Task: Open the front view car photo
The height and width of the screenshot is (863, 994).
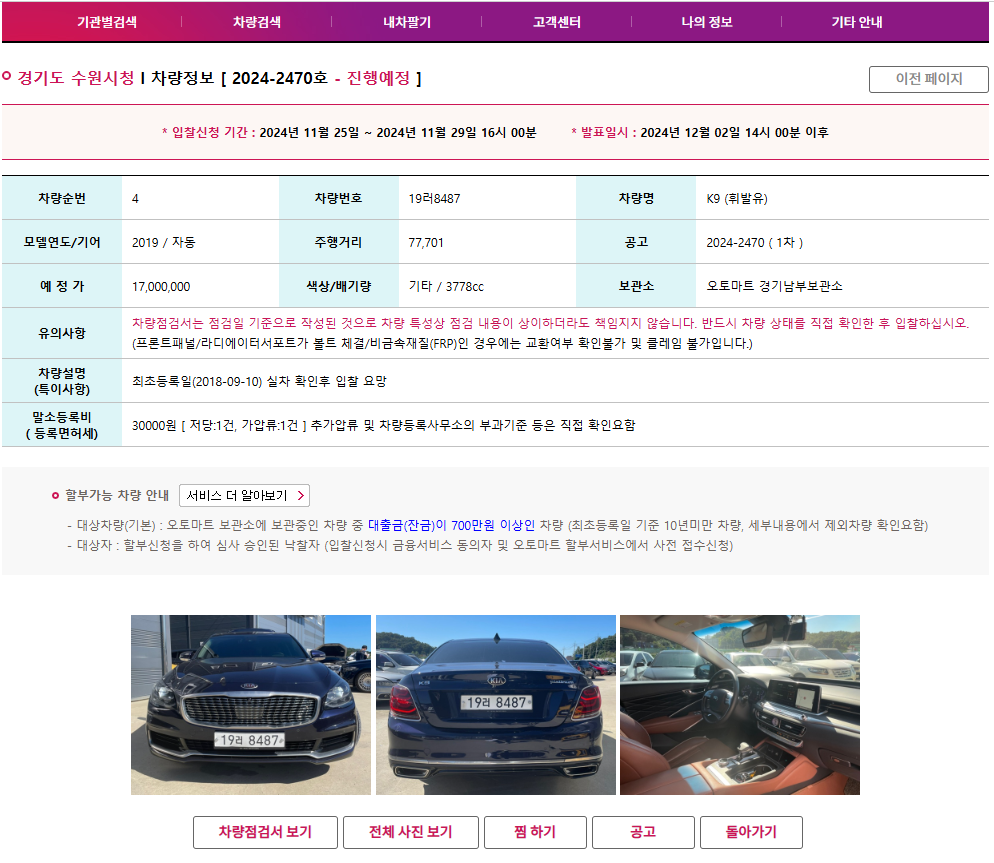Action: point(251,704)
